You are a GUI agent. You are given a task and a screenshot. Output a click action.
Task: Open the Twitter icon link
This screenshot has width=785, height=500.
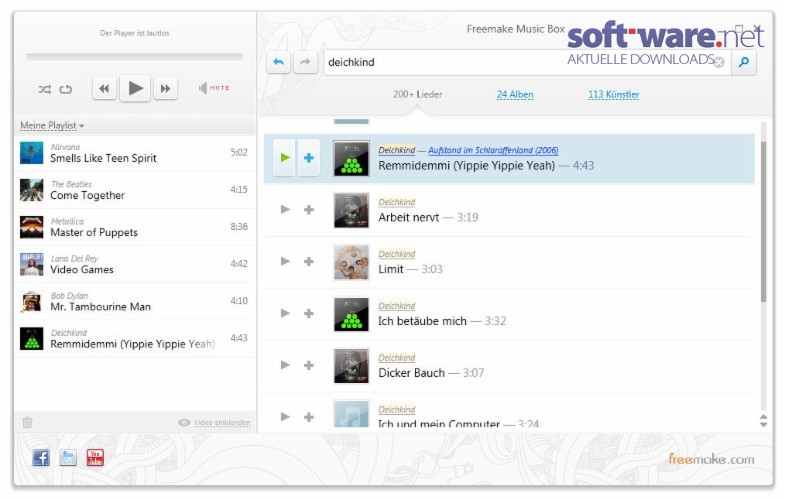[68, 457]
